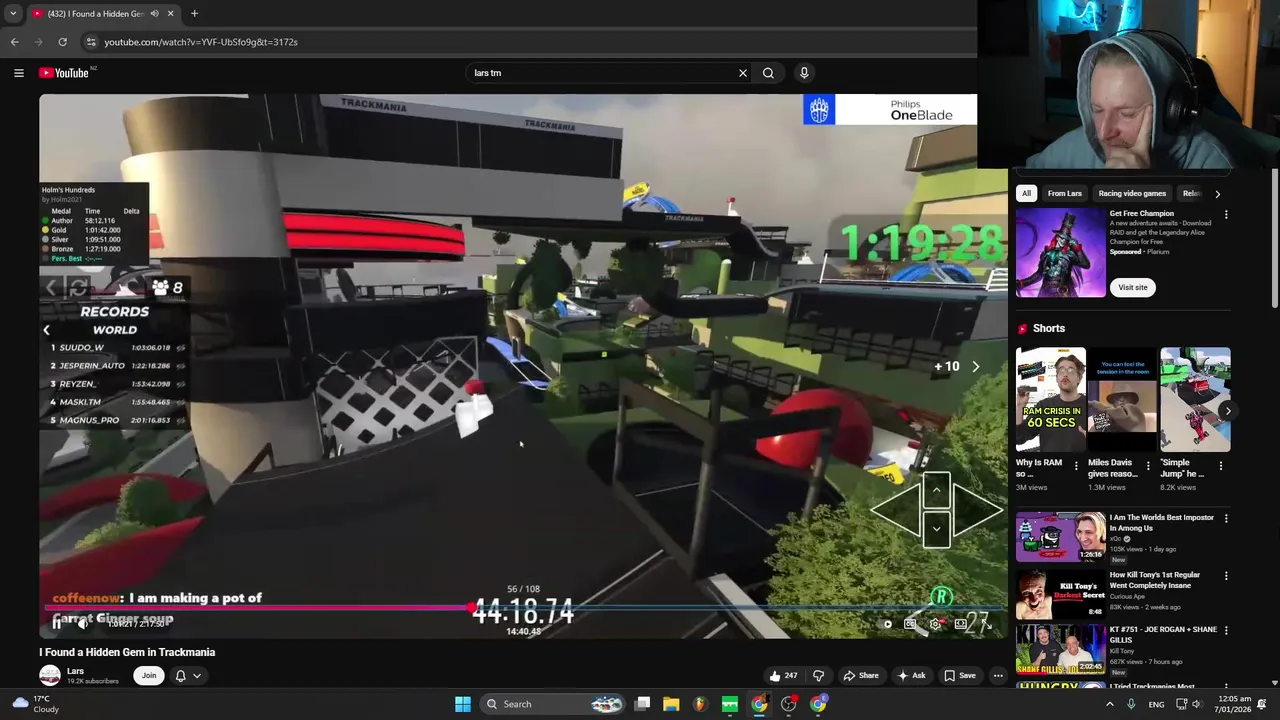Reload the page in Chrome
Viewport: 1280px width, 720px height.
62,42
